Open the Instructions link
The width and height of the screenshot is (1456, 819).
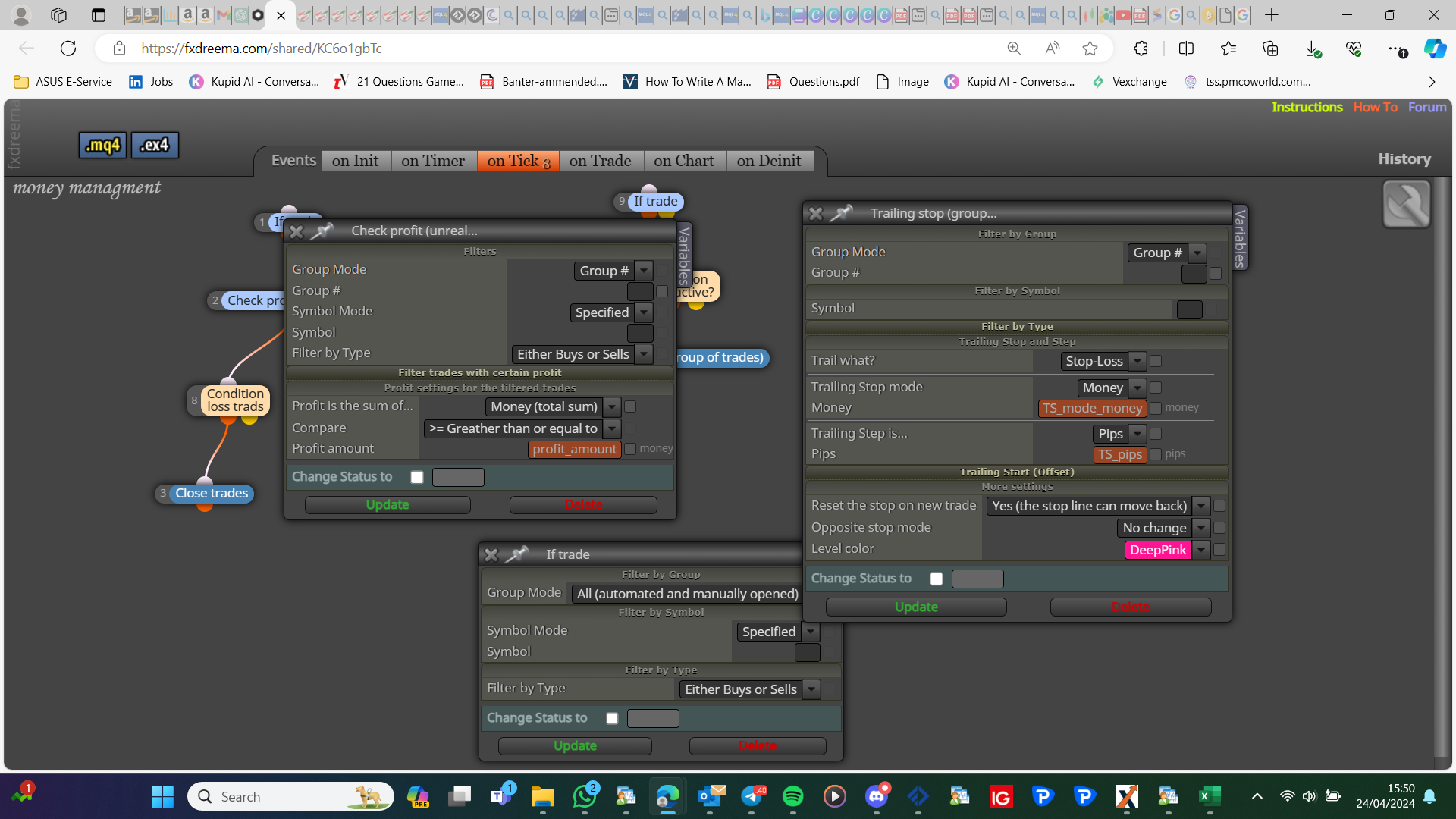point(1307,108)
